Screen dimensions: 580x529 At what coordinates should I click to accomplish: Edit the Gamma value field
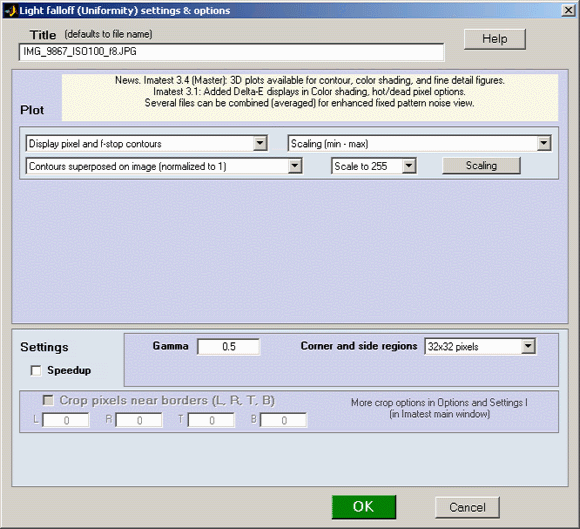click(229, 347)
